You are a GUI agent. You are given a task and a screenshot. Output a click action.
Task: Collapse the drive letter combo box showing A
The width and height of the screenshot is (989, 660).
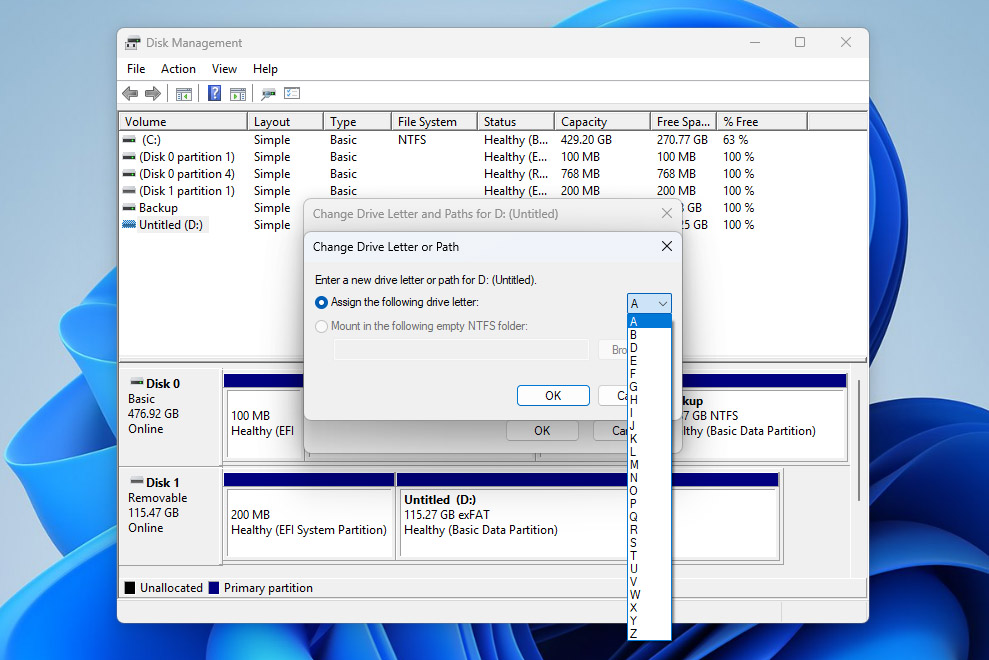coord(649,303)
